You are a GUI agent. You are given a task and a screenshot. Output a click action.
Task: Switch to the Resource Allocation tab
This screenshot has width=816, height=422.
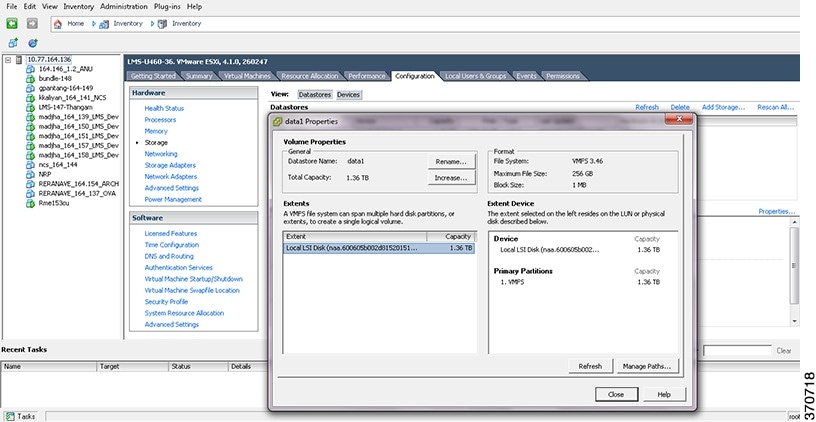coord(309,76)
